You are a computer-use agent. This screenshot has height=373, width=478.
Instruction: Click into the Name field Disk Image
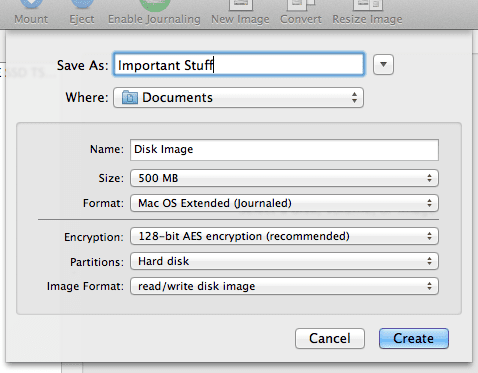click(x=284, y=150)
